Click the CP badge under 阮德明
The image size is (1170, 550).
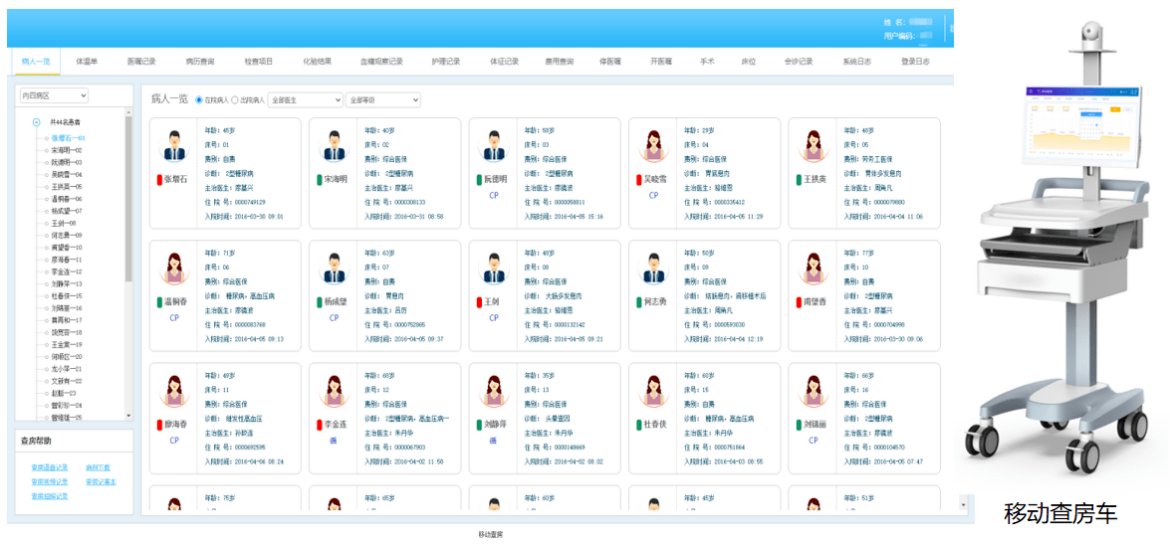(494, 195)
